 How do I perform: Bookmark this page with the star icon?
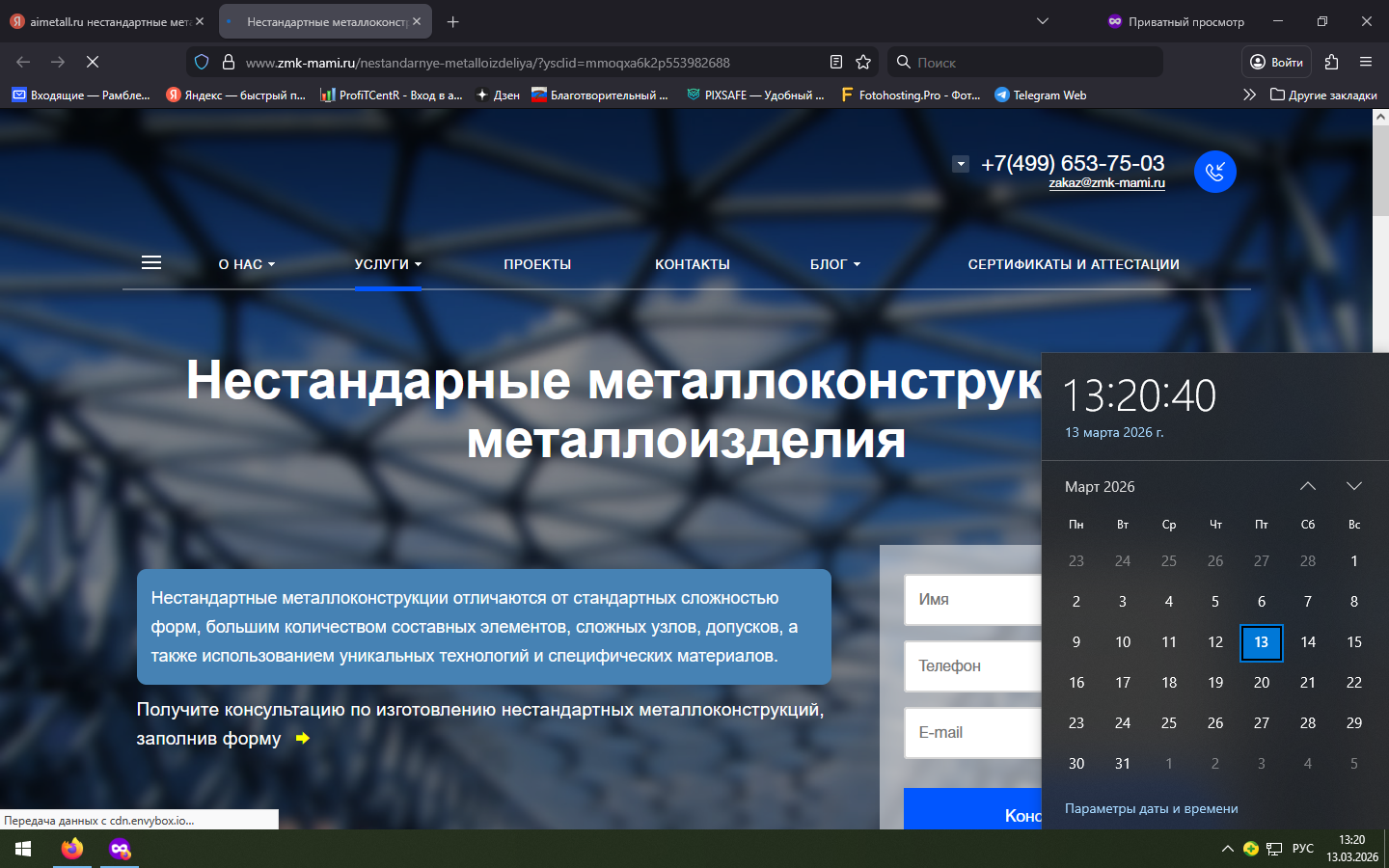pyautogui.click(x=863, y=62)
